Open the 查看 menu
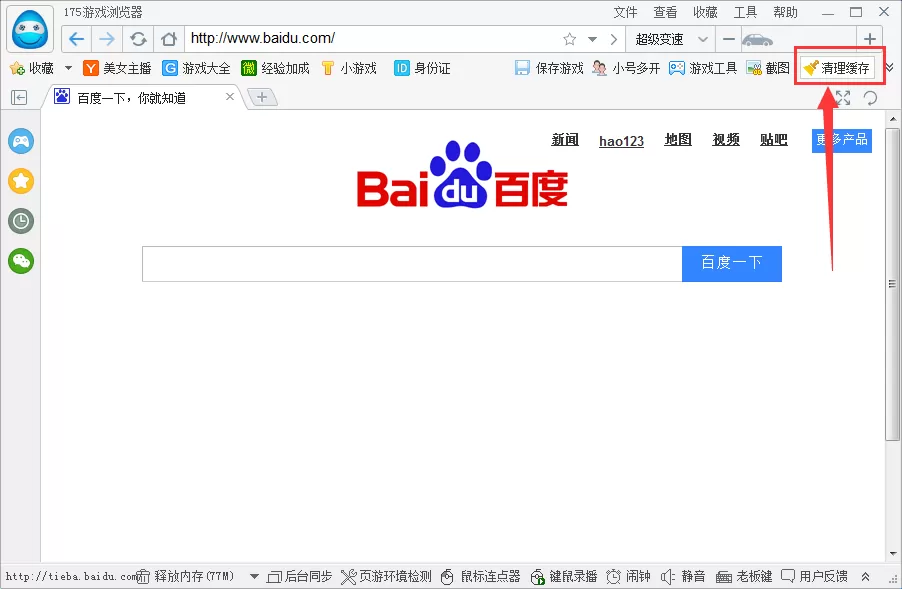The width and height of the screenshot is (902, 589). point(666,12)
